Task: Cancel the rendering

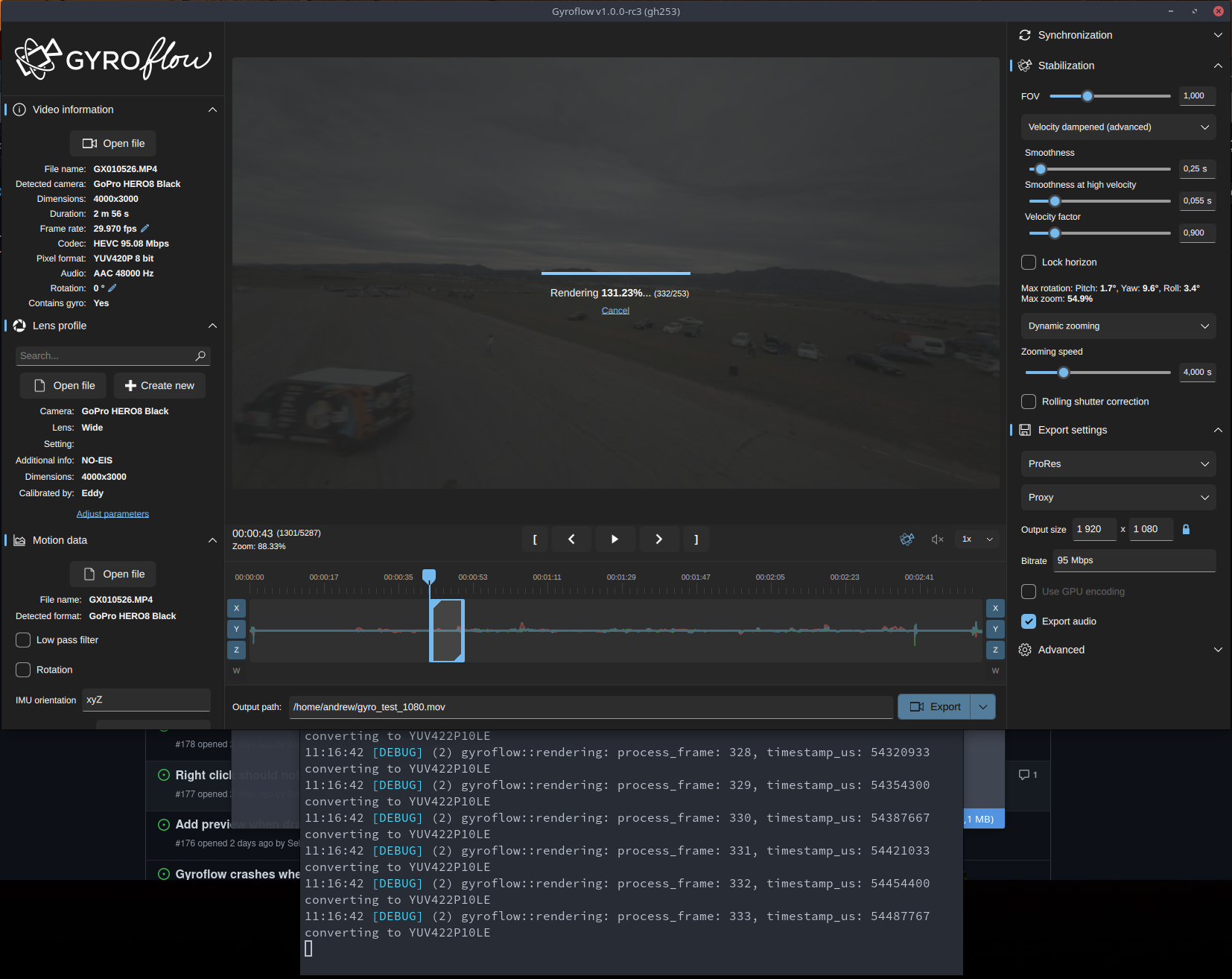Action: [x=615, y=311]
